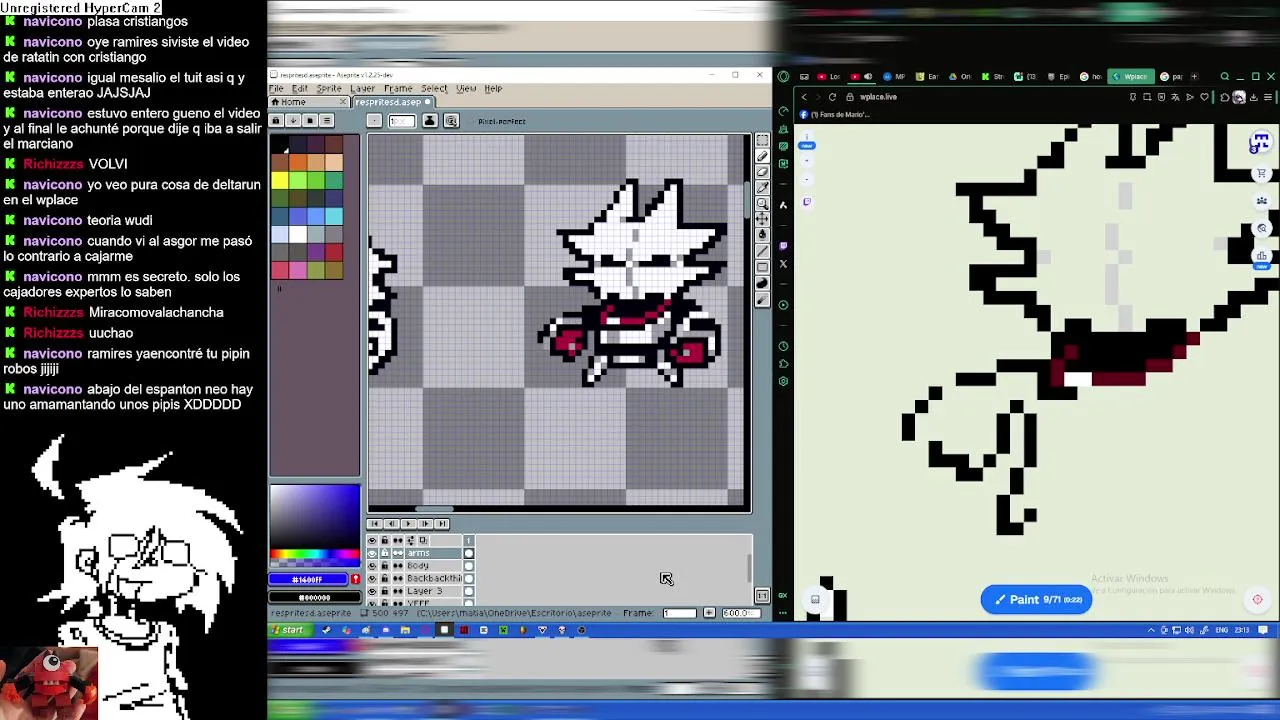Select the Backbackthi layer in timeline
The width and height of the screenshot is (1280, 720).
coord(432,578)
